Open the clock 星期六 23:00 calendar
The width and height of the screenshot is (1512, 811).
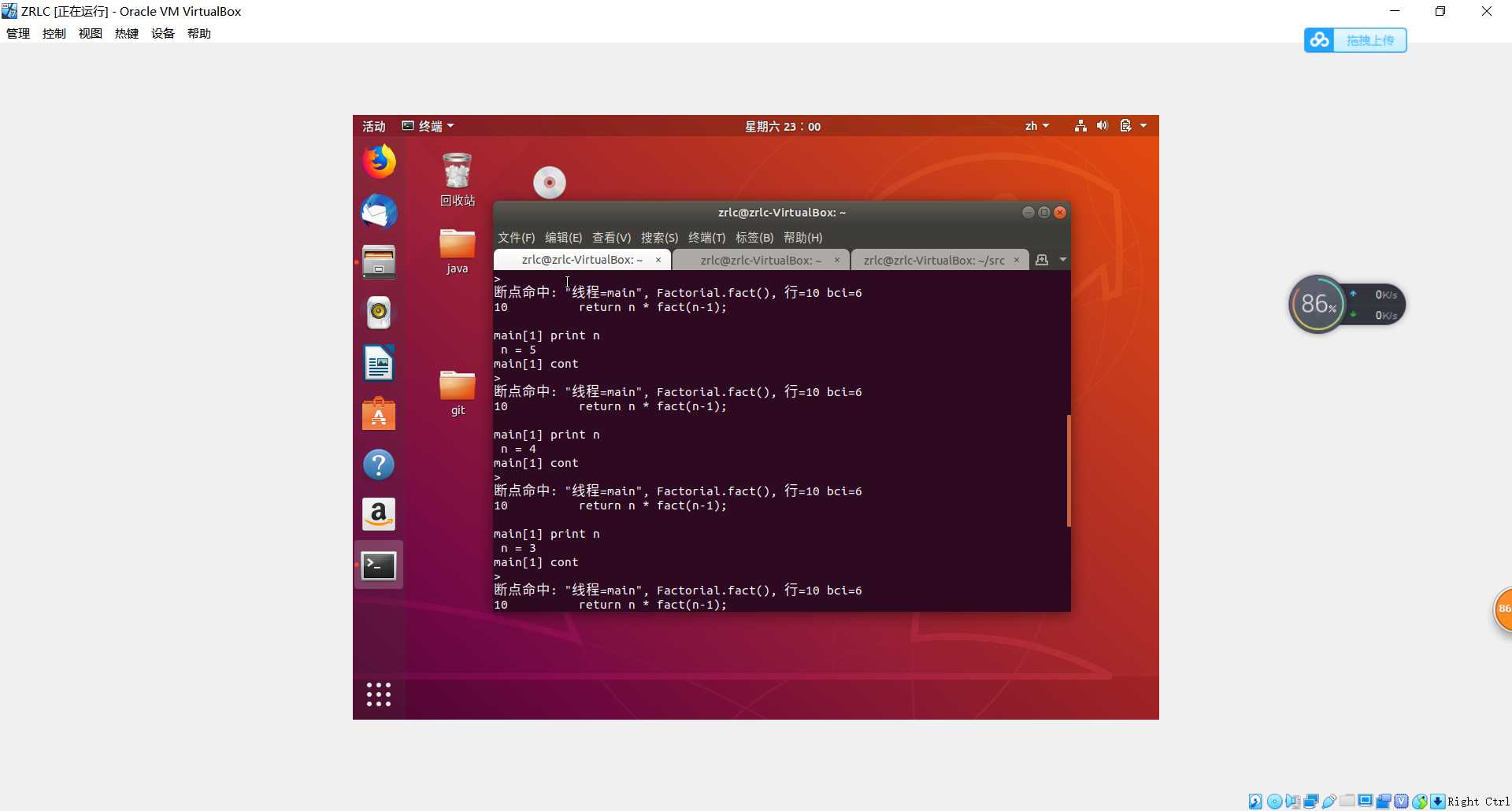coord(783,126)
